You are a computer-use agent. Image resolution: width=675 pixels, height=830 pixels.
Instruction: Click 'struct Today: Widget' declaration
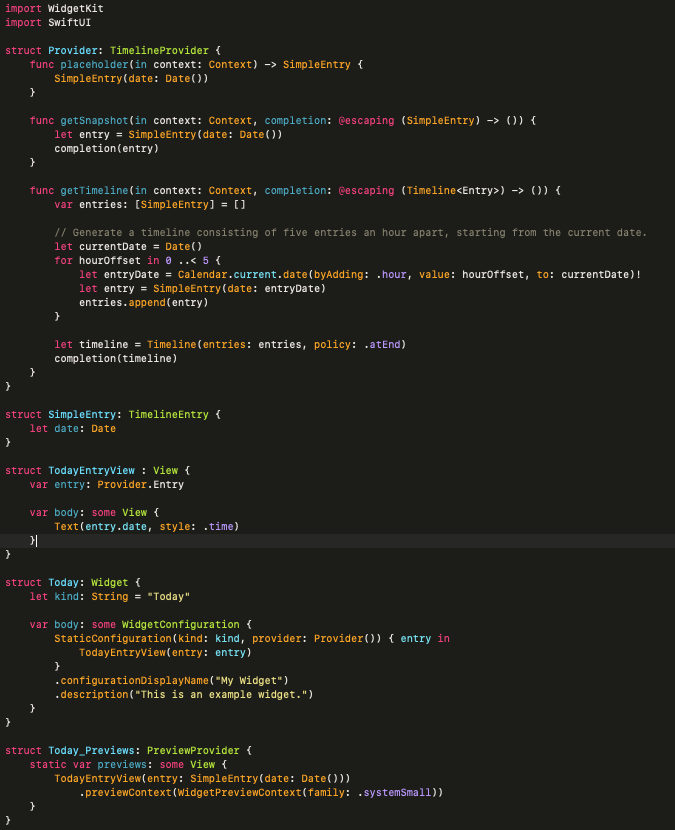[73, 583]
